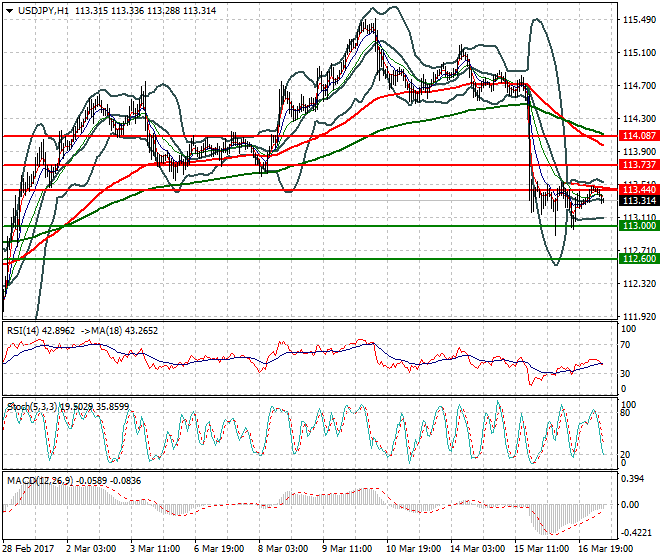Click the 114.700 price scale value
This screenshot has height=560, width=660.
pyautogui.click(x=639, y=86)
